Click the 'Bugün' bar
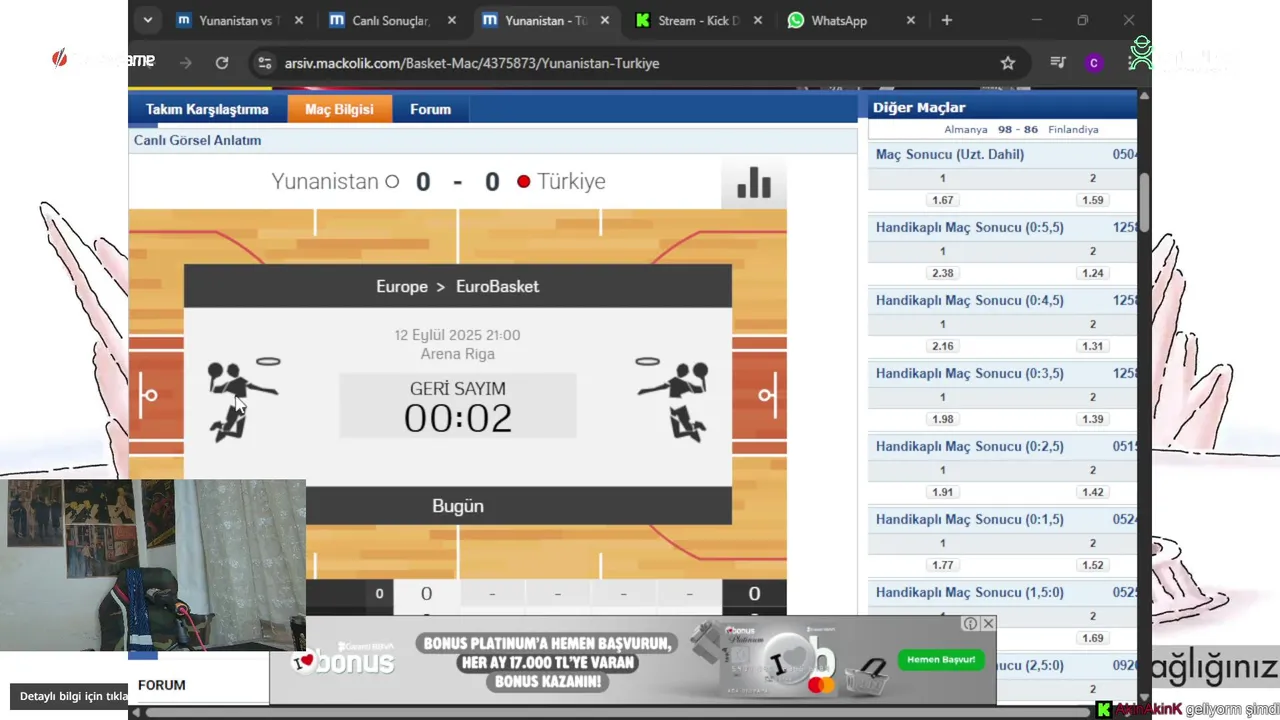The width and height of the screenshot is (1280, 720). click(x=457, y=506)
